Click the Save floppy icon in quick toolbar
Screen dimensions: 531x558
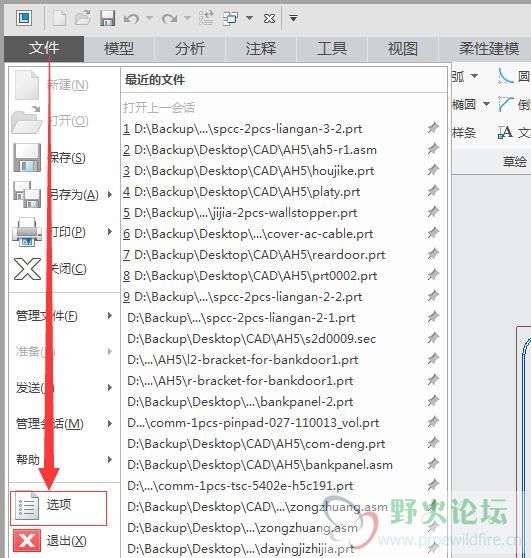click(107, 18)
